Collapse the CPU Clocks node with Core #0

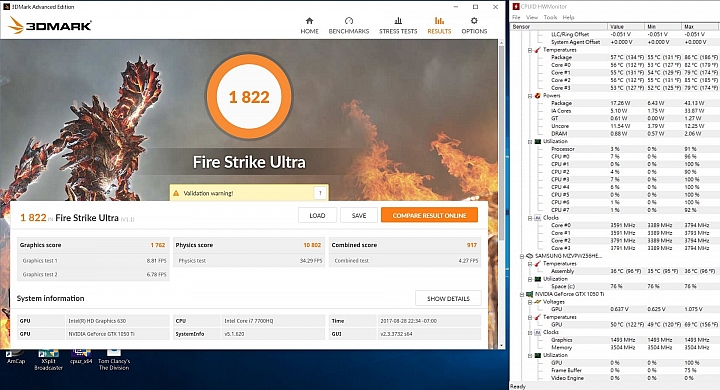coord(530,218)
